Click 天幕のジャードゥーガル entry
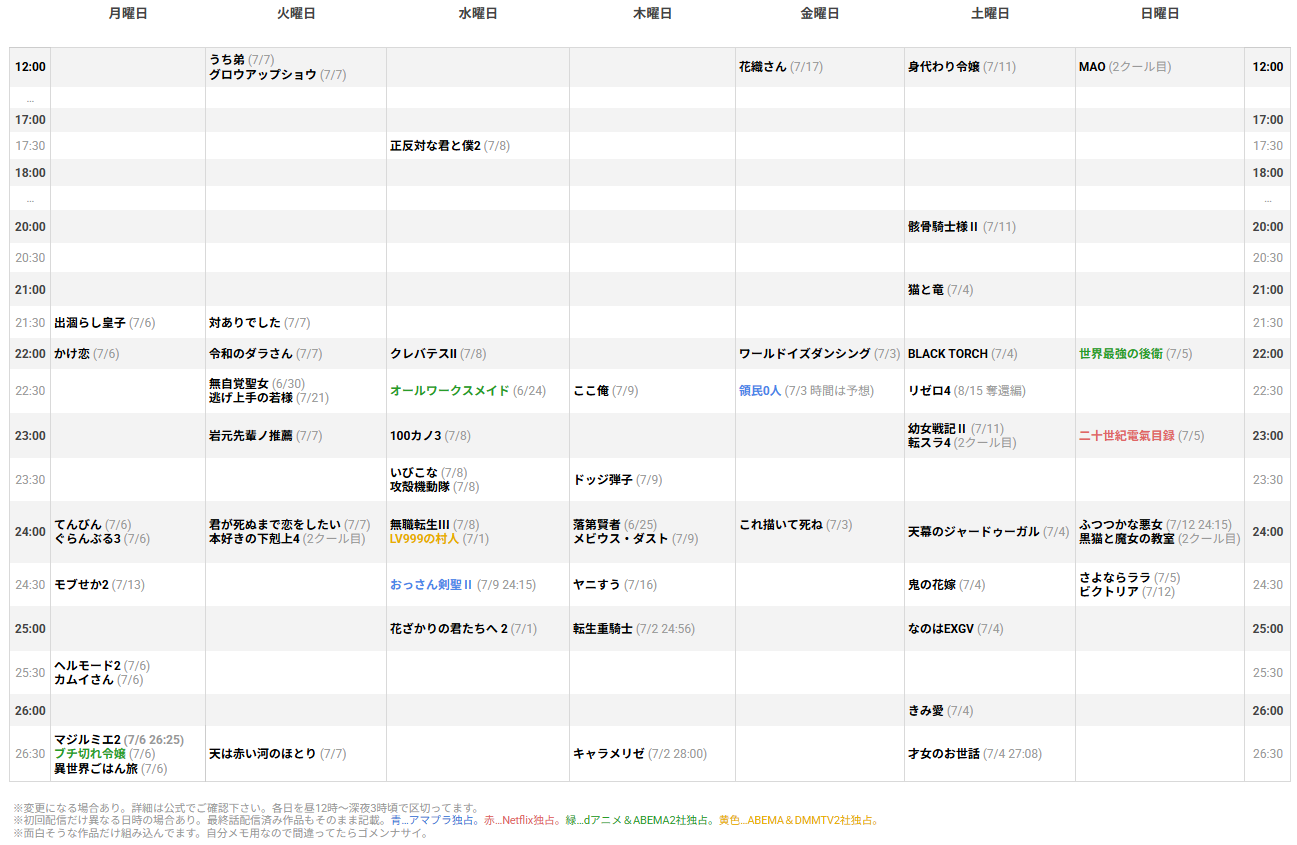Viewport: 1297px width, 845px height. click(989, 532)
